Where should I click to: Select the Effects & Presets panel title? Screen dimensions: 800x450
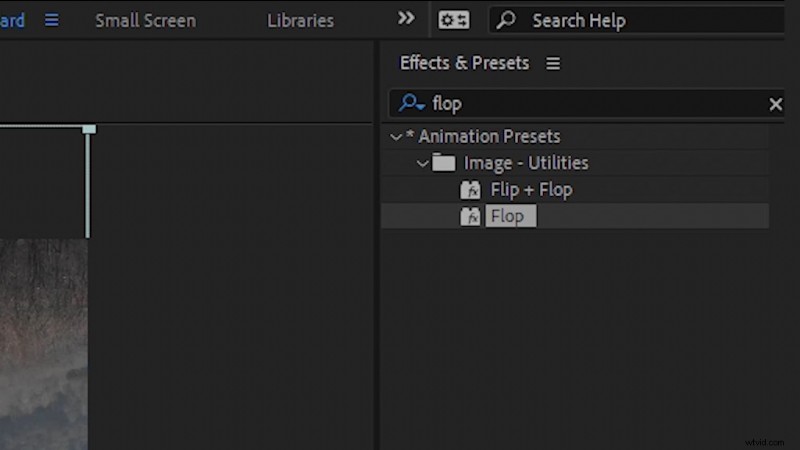(464, 63)
